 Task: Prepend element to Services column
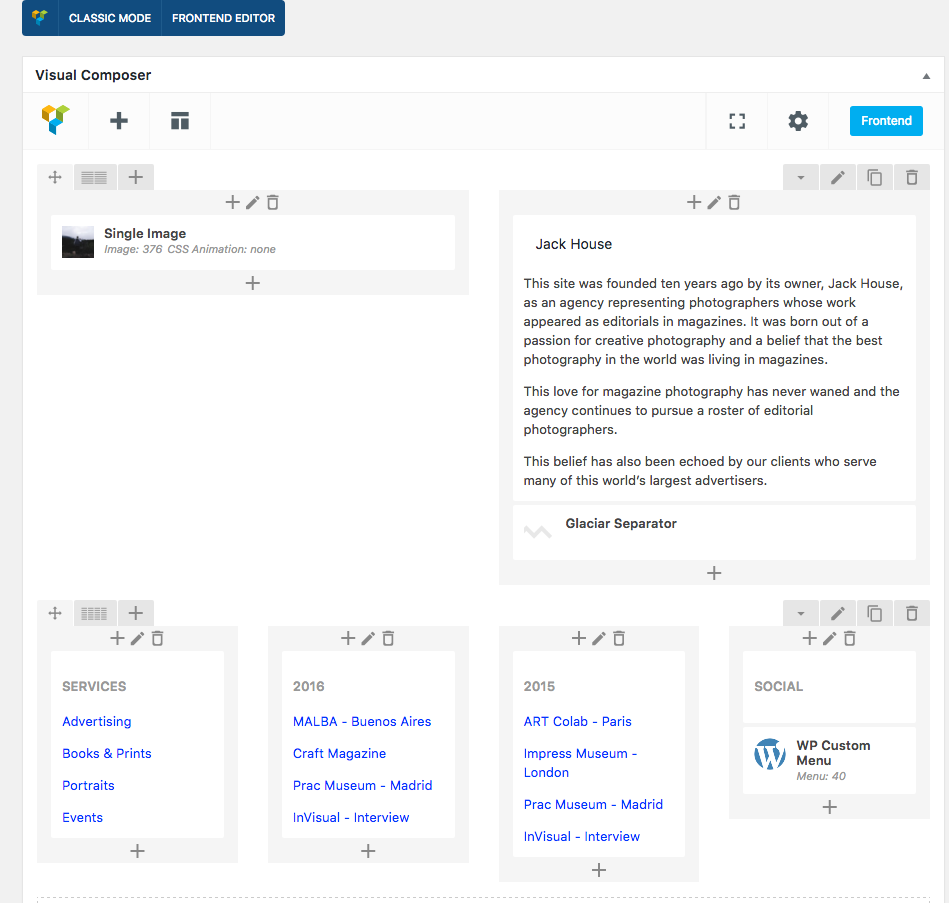[x=117, y=638]
